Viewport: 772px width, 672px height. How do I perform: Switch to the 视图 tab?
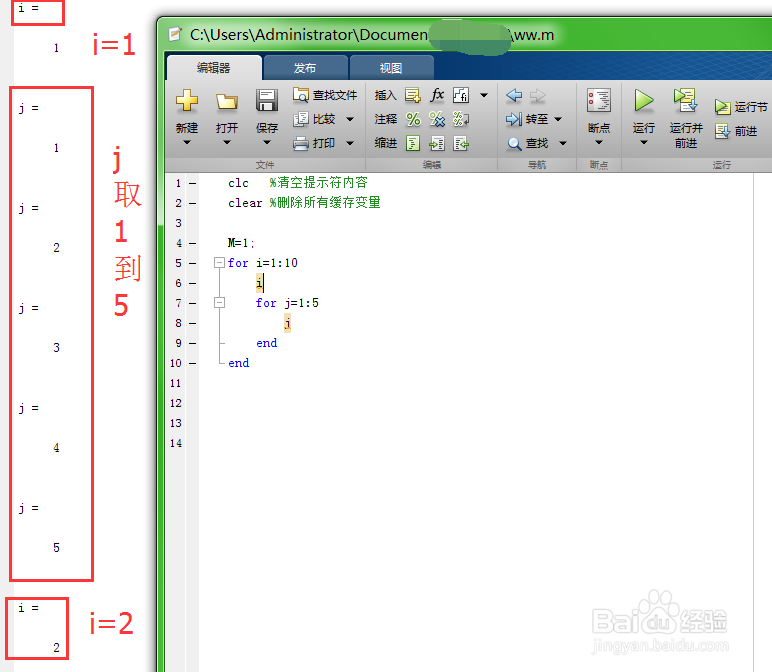click(391, 68)
